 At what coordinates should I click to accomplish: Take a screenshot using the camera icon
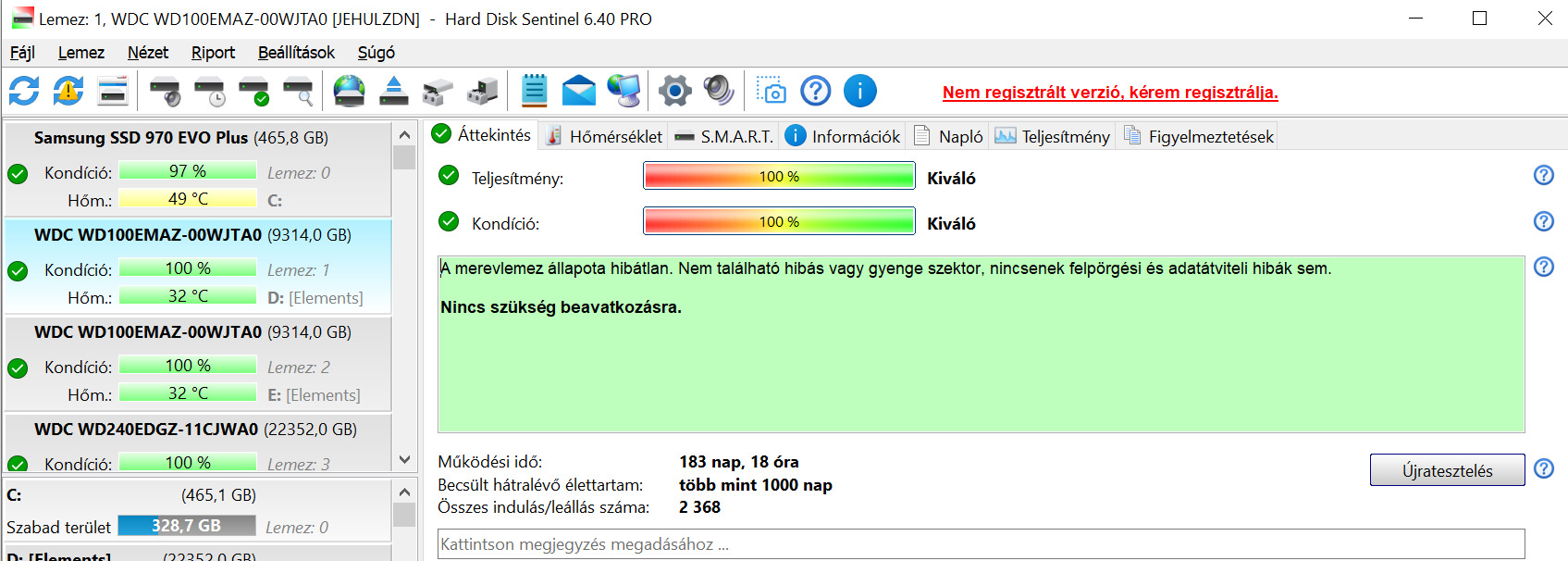pos(771,91)
